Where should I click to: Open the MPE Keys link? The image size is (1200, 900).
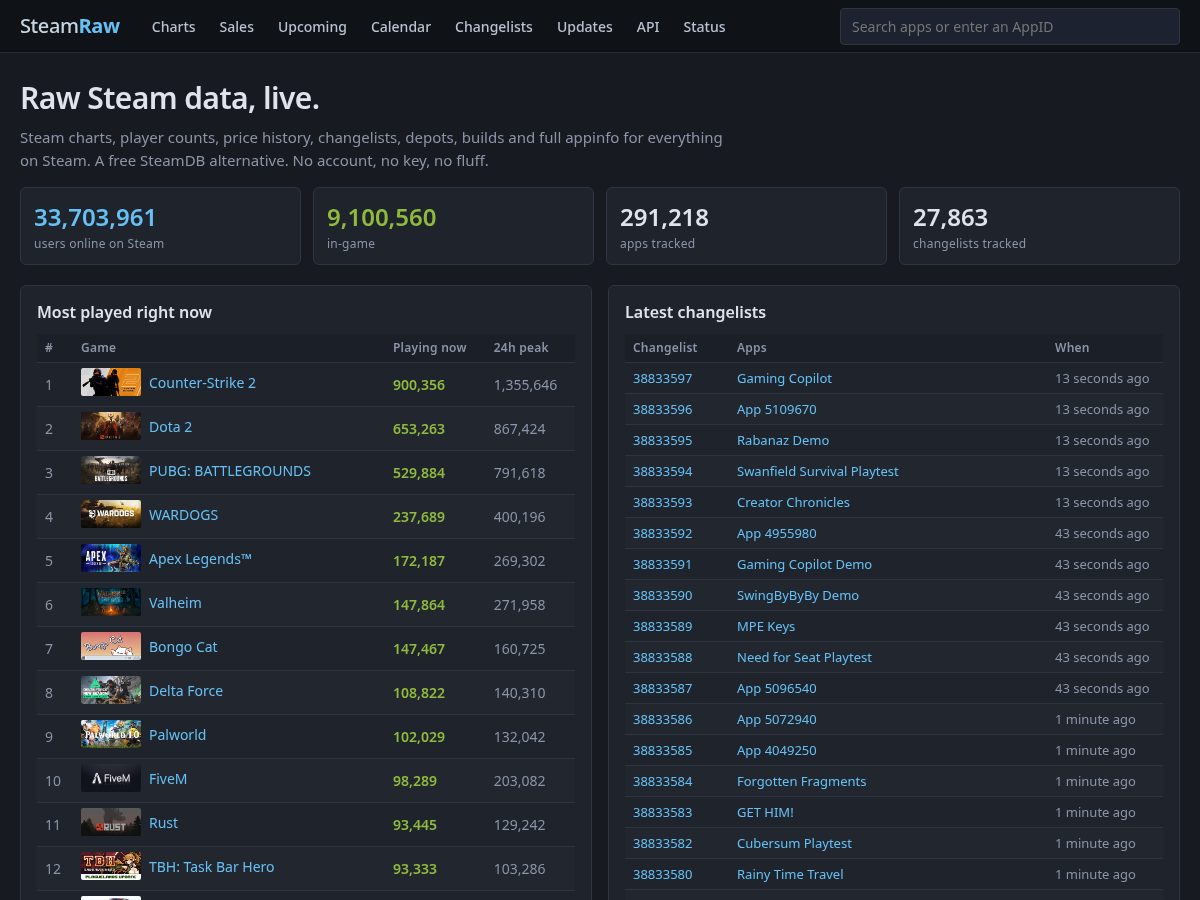click(x=766, y=627)
